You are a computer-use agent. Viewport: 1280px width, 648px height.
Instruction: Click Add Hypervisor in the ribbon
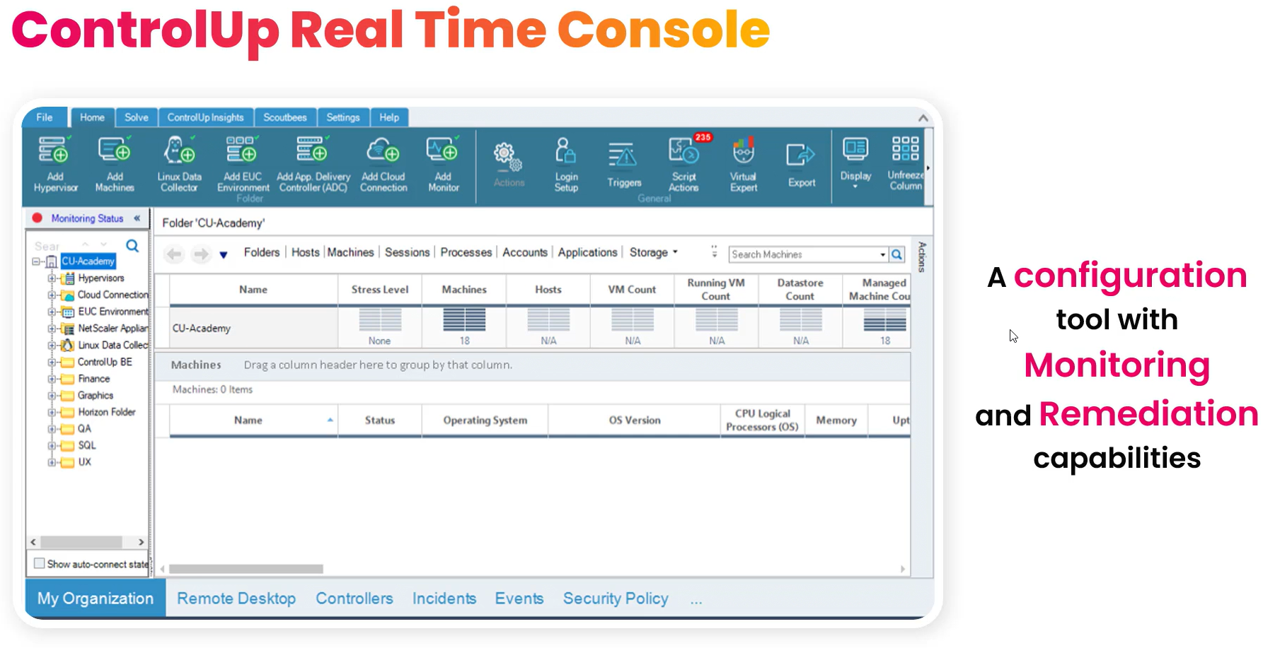coord(54,164)
